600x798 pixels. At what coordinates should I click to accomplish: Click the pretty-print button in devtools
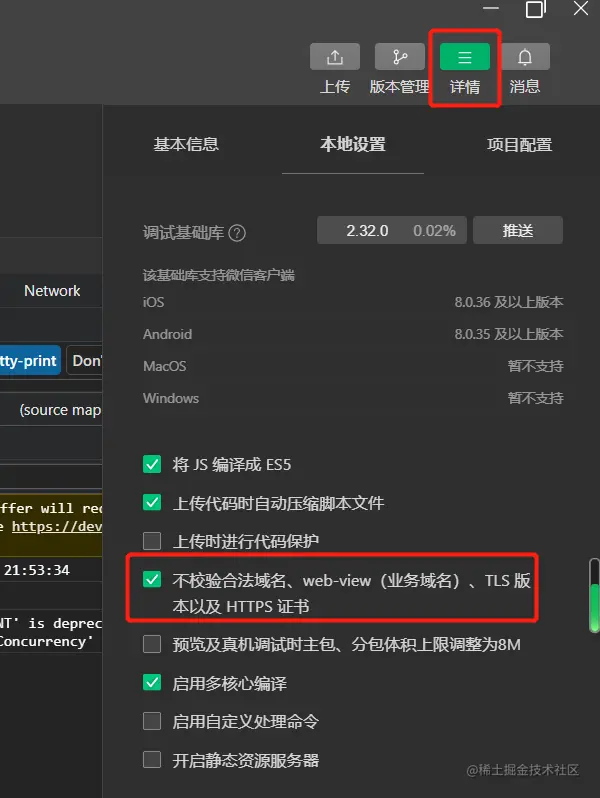tap(30, 360)
